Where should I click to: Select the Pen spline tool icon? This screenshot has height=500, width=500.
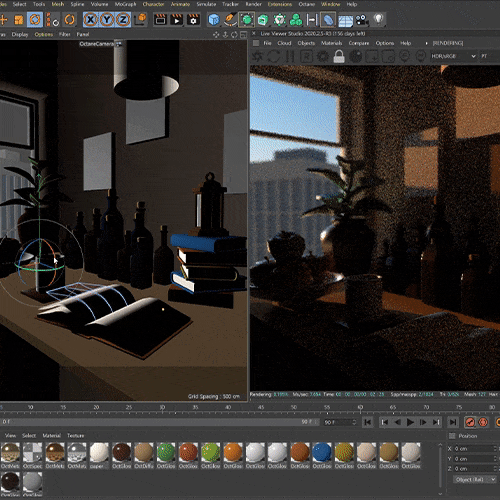[230, 20]
